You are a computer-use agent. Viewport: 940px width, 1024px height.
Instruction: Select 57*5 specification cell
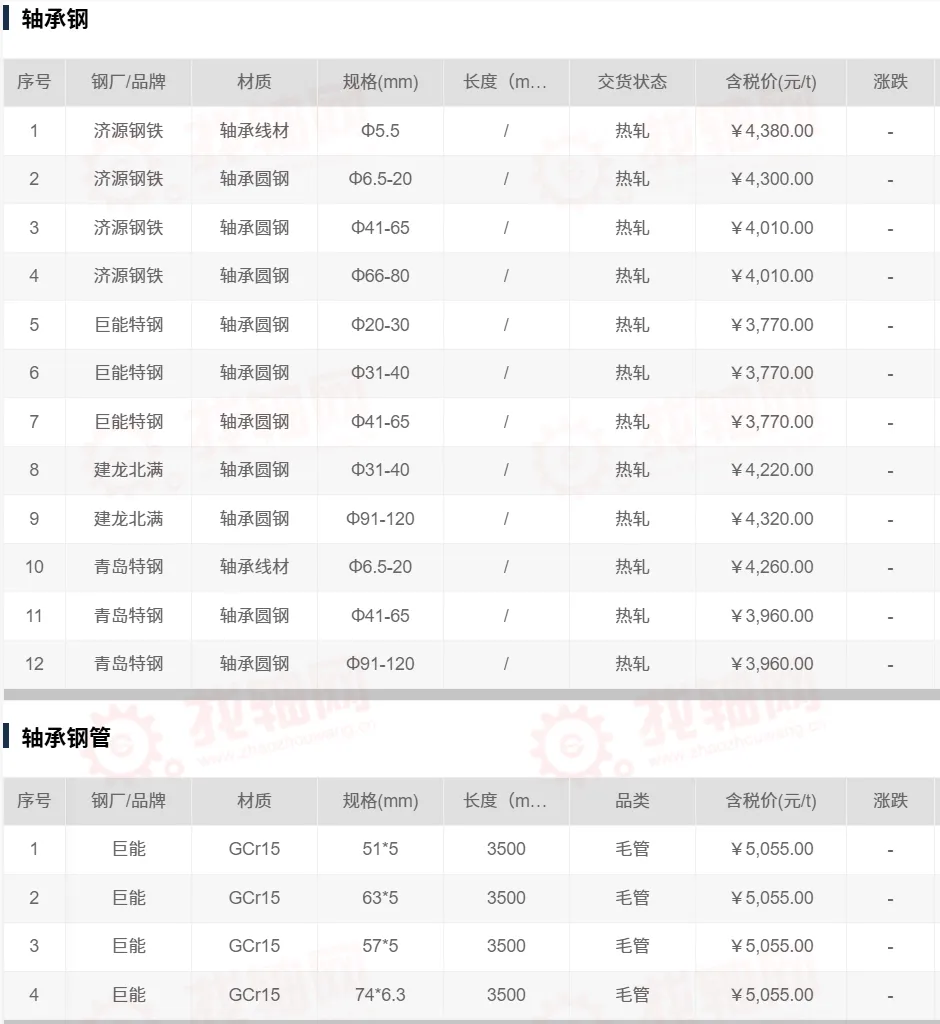pyautogui.click(x=380, y=946)
